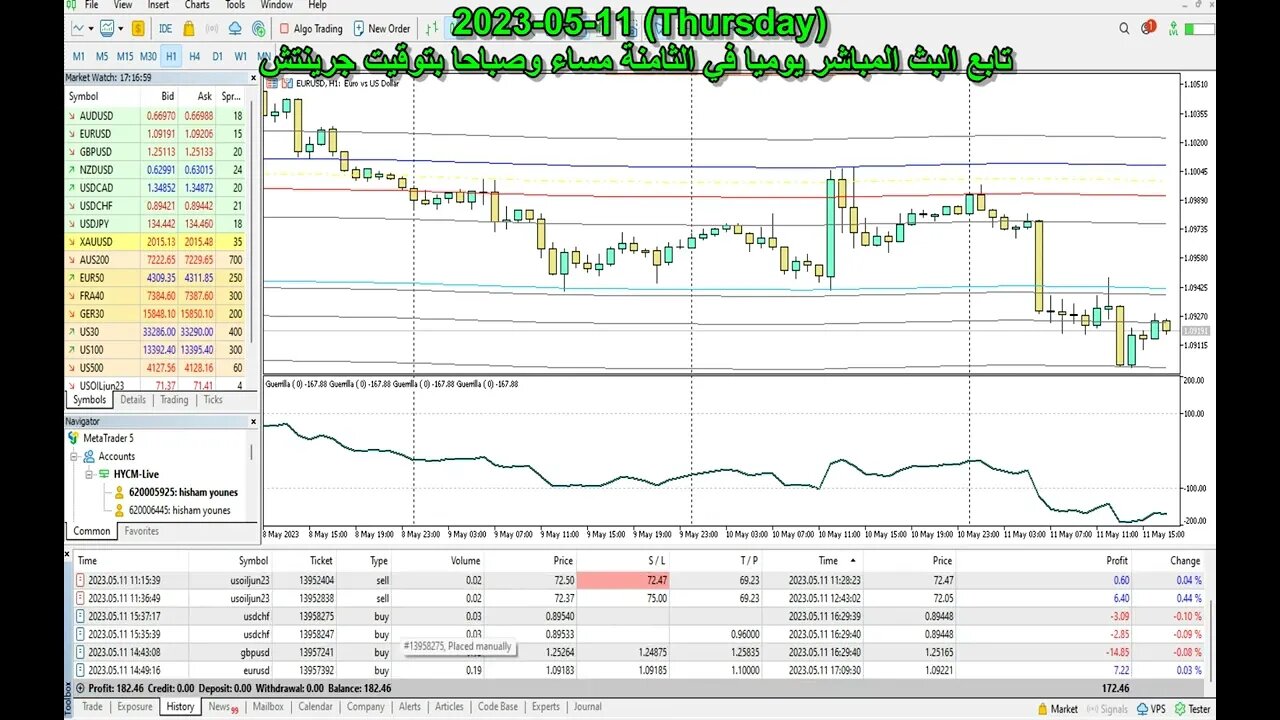Open the chart templates monitor icon
This screenshot has width=1280, height=720.
[x=107, y=29]
